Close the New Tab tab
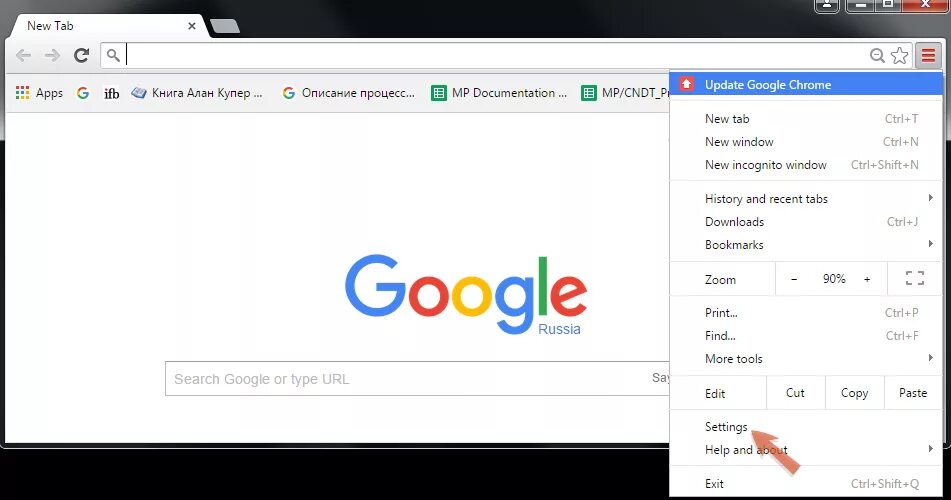The image size is (951, 500). tap(192, 26)
